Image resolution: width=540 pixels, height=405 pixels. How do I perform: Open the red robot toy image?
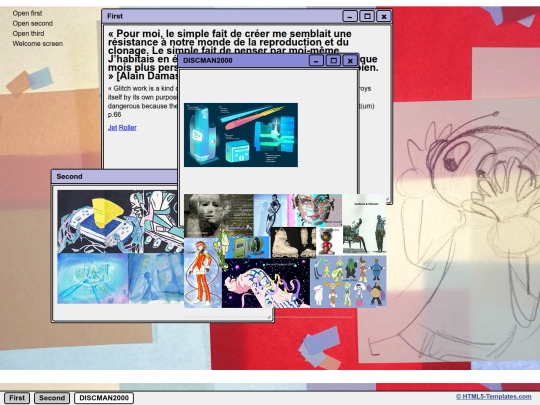coord(329,241)
